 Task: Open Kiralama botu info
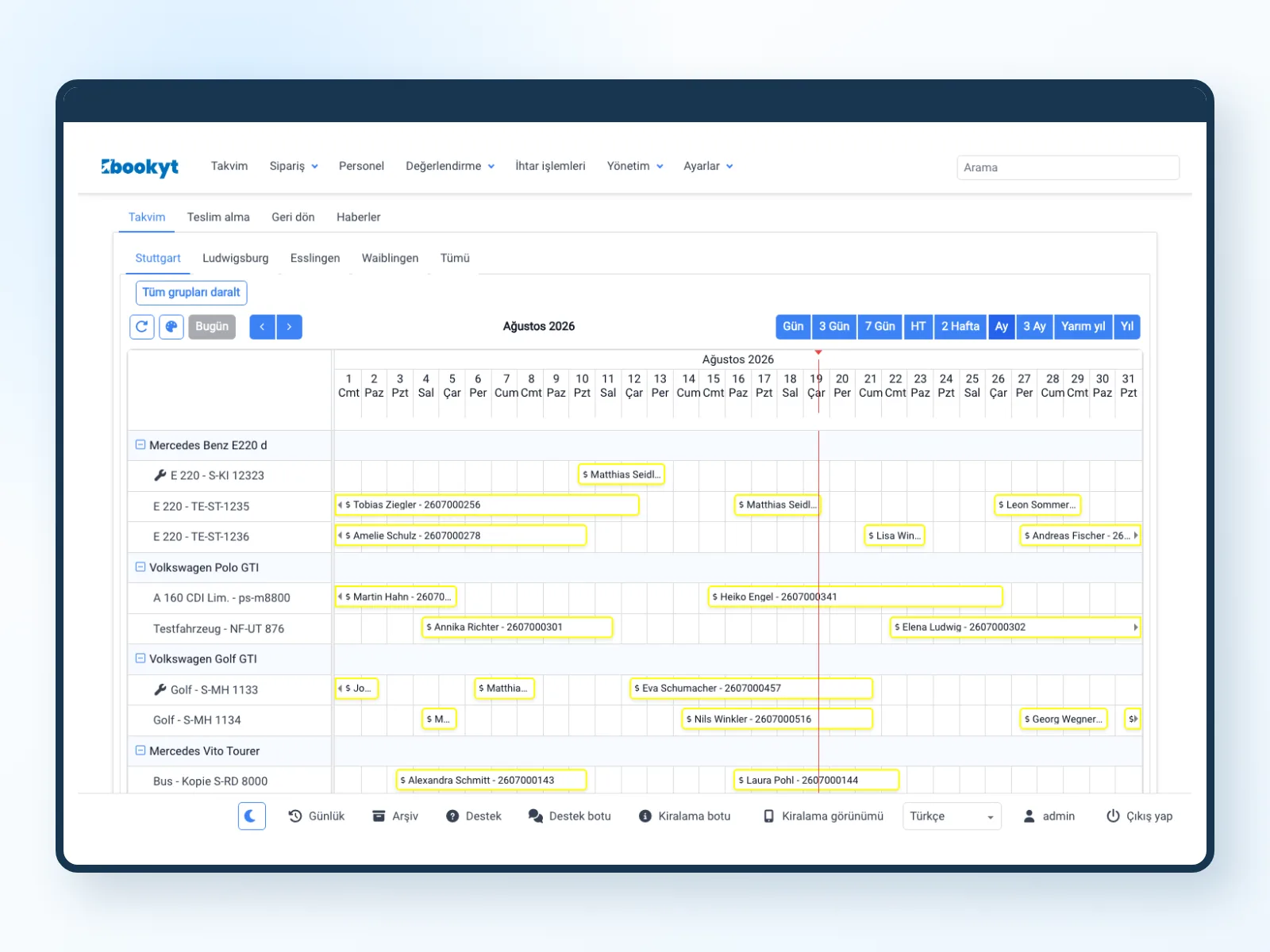click(685, 816)
